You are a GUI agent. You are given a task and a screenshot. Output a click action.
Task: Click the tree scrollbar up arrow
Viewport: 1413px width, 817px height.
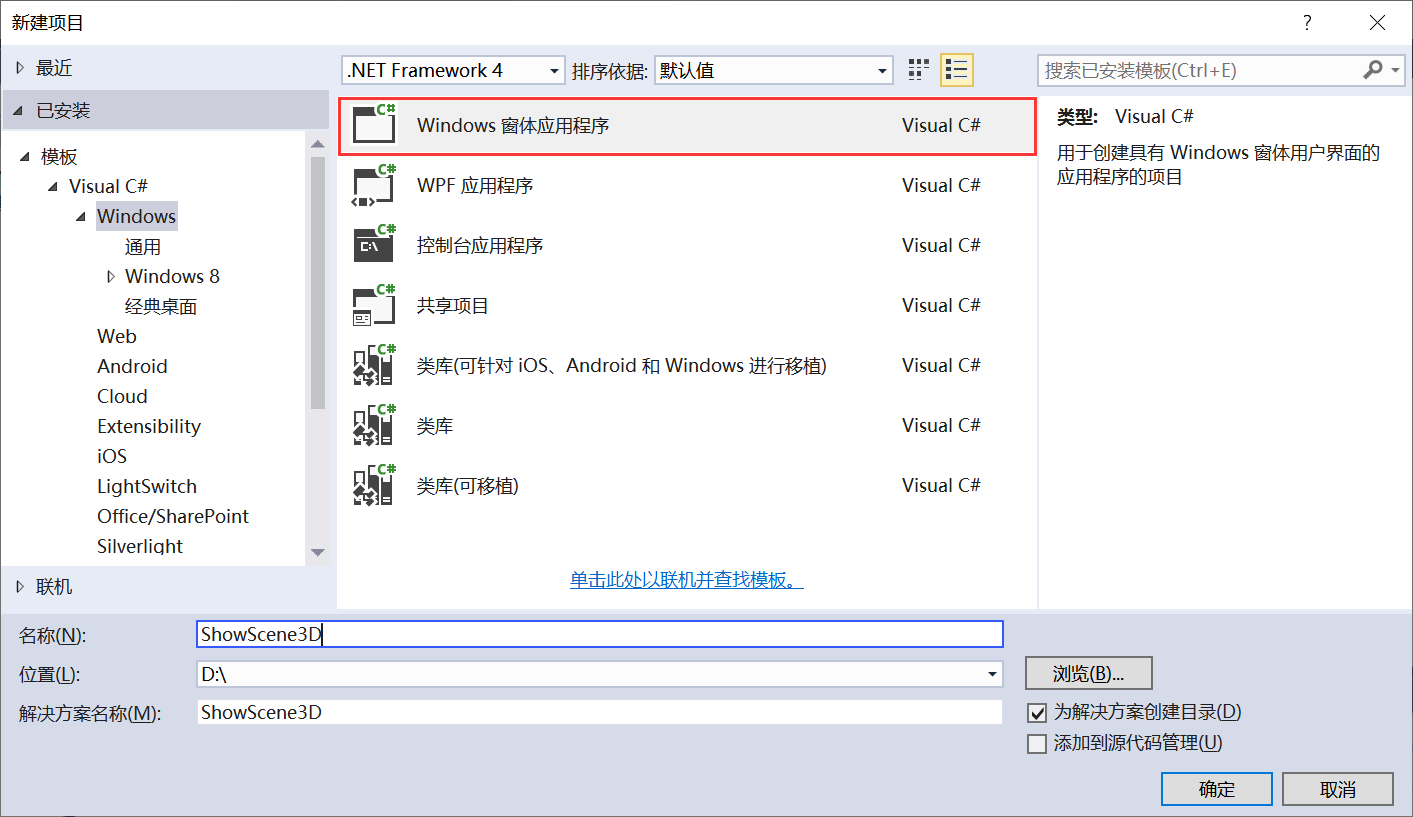click(x=318, y=142)
